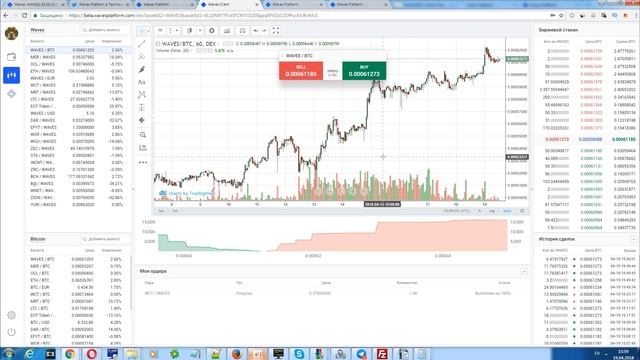The width and height of the screenshot is (640, 360).
Task: Toggle log scale on chart bottom bar
Action: point(492,211)
